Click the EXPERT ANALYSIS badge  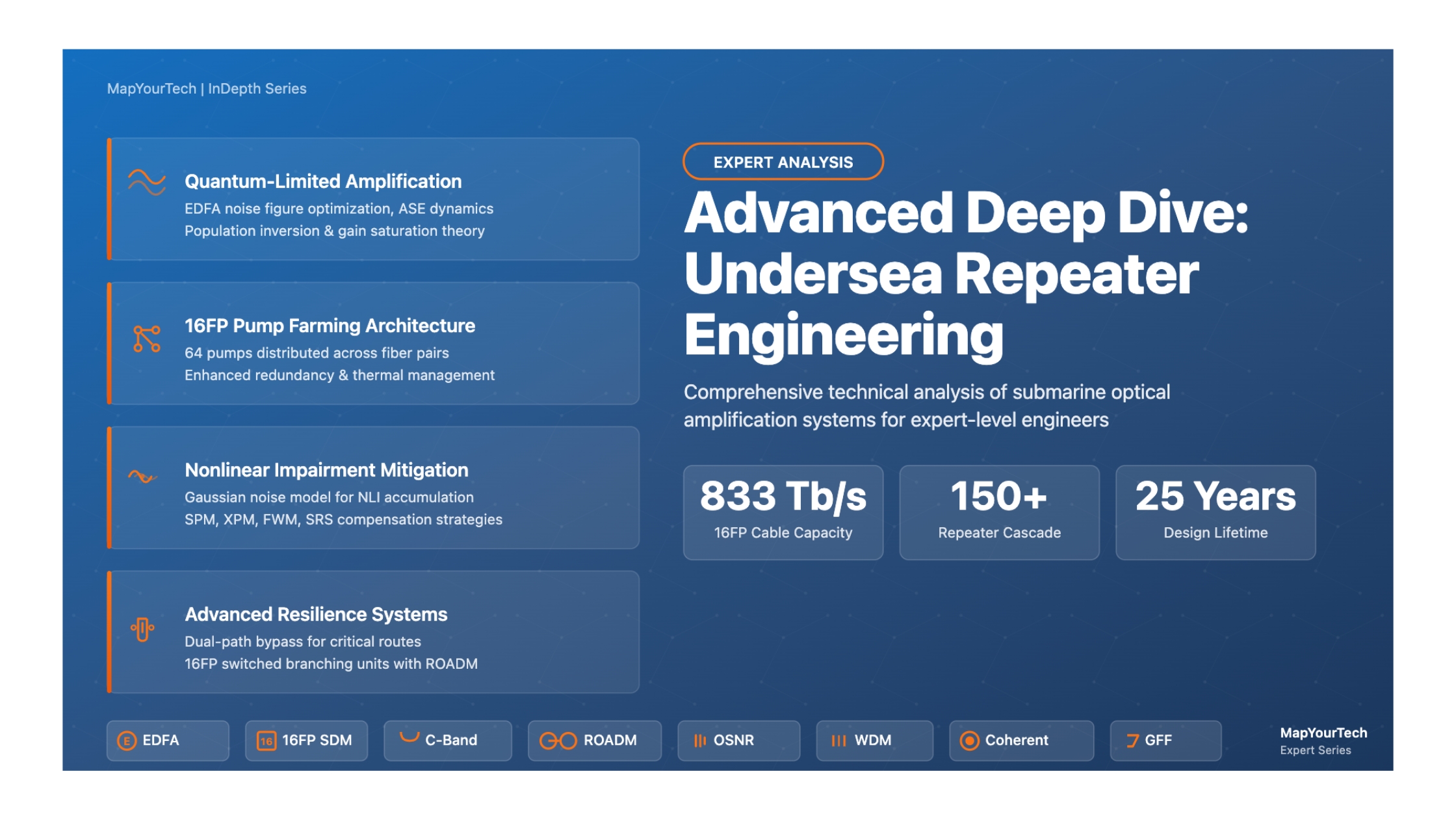click(x=783, y=162)
